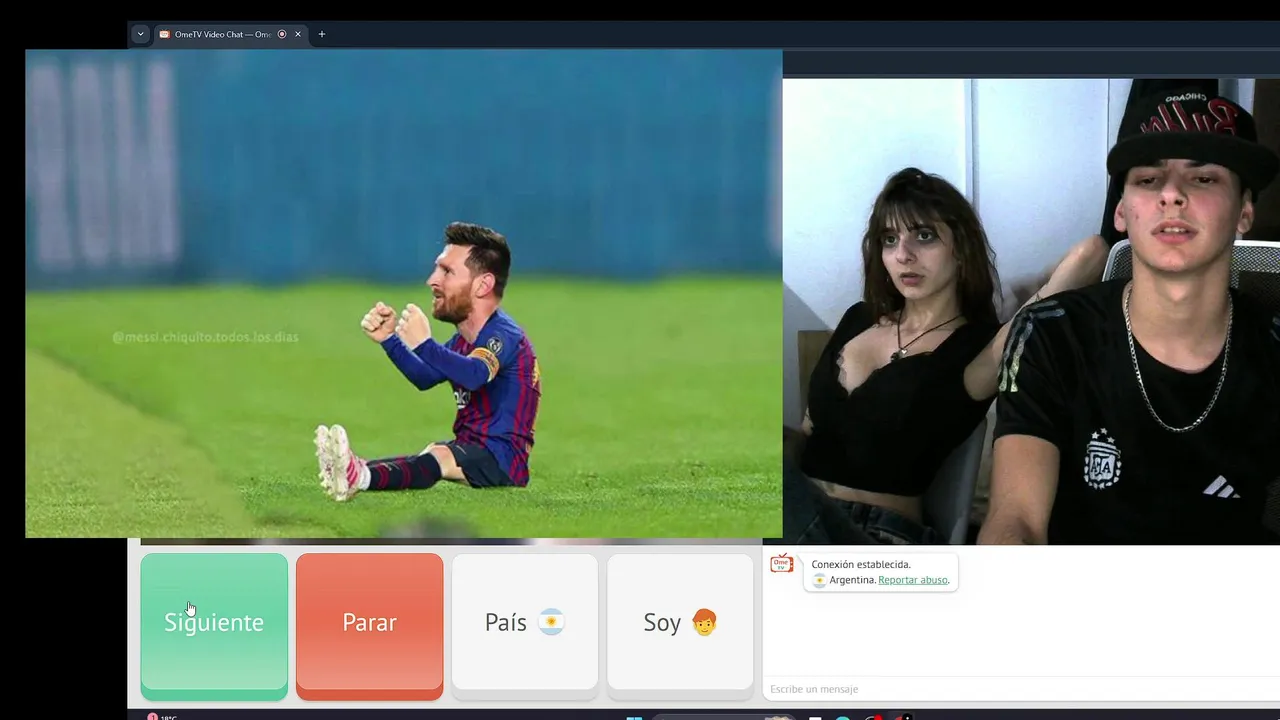Click the OmeTV logo icon in chat
1280x720 pixels.
tap(782, 564)
